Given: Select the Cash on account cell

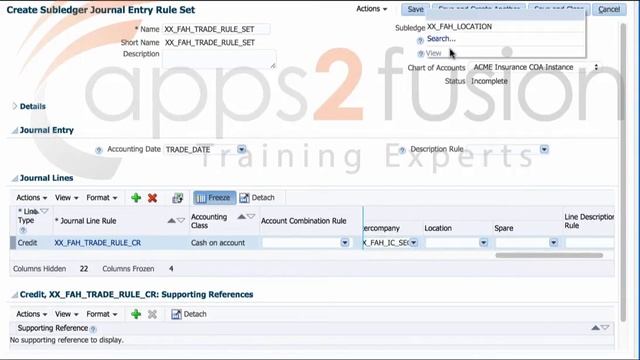Looking at the screenshot, I should click(218, 243).
